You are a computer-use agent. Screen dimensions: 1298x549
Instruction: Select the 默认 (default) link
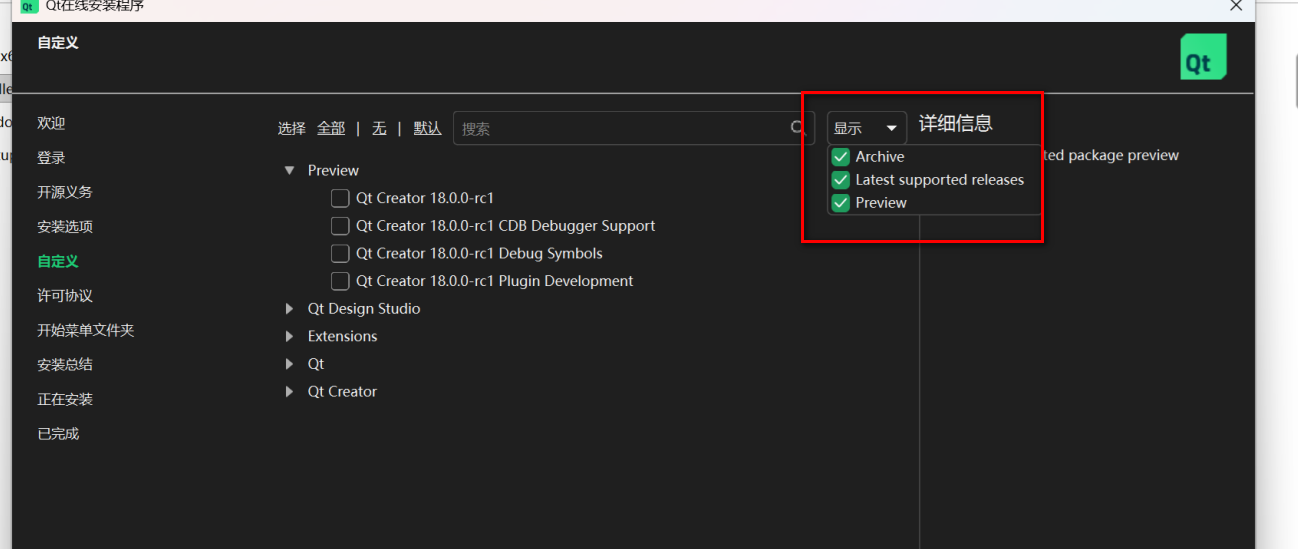[x=427, y=128]
